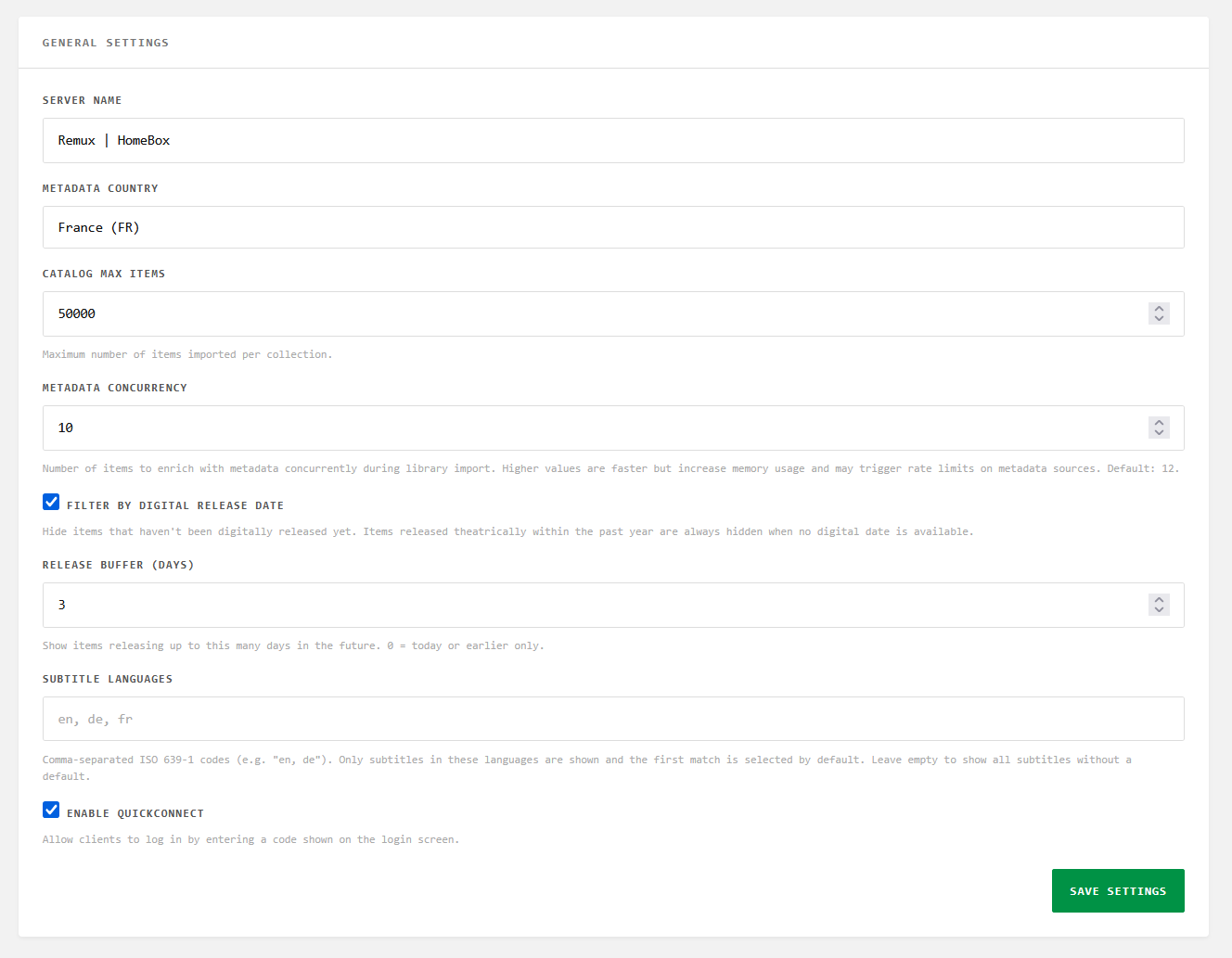Focus the Subtitle Languages input field
1232x958 pixels.
coord(613,719)
